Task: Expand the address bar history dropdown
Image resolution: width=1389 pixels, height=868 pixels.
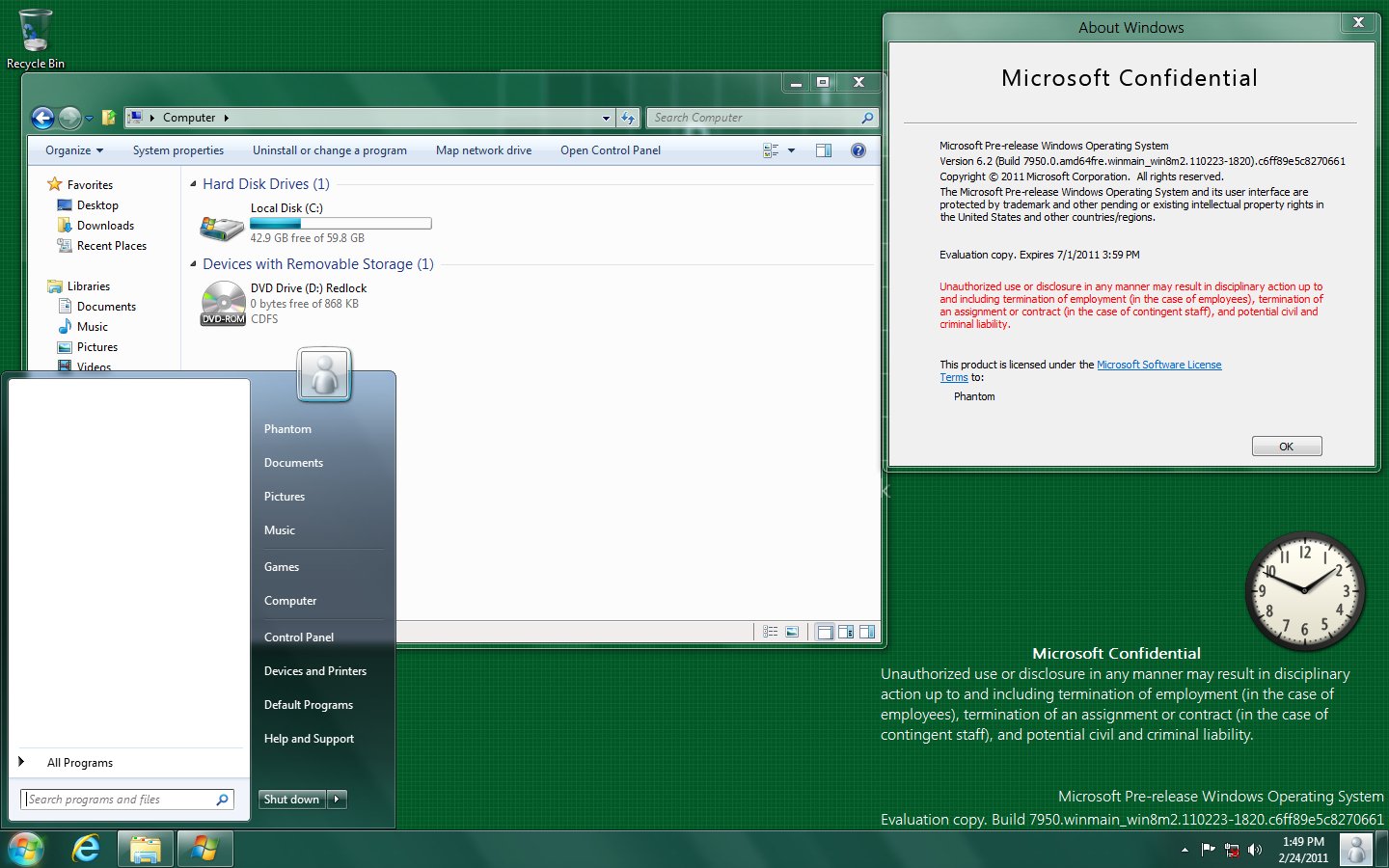Action: point(606,117)
